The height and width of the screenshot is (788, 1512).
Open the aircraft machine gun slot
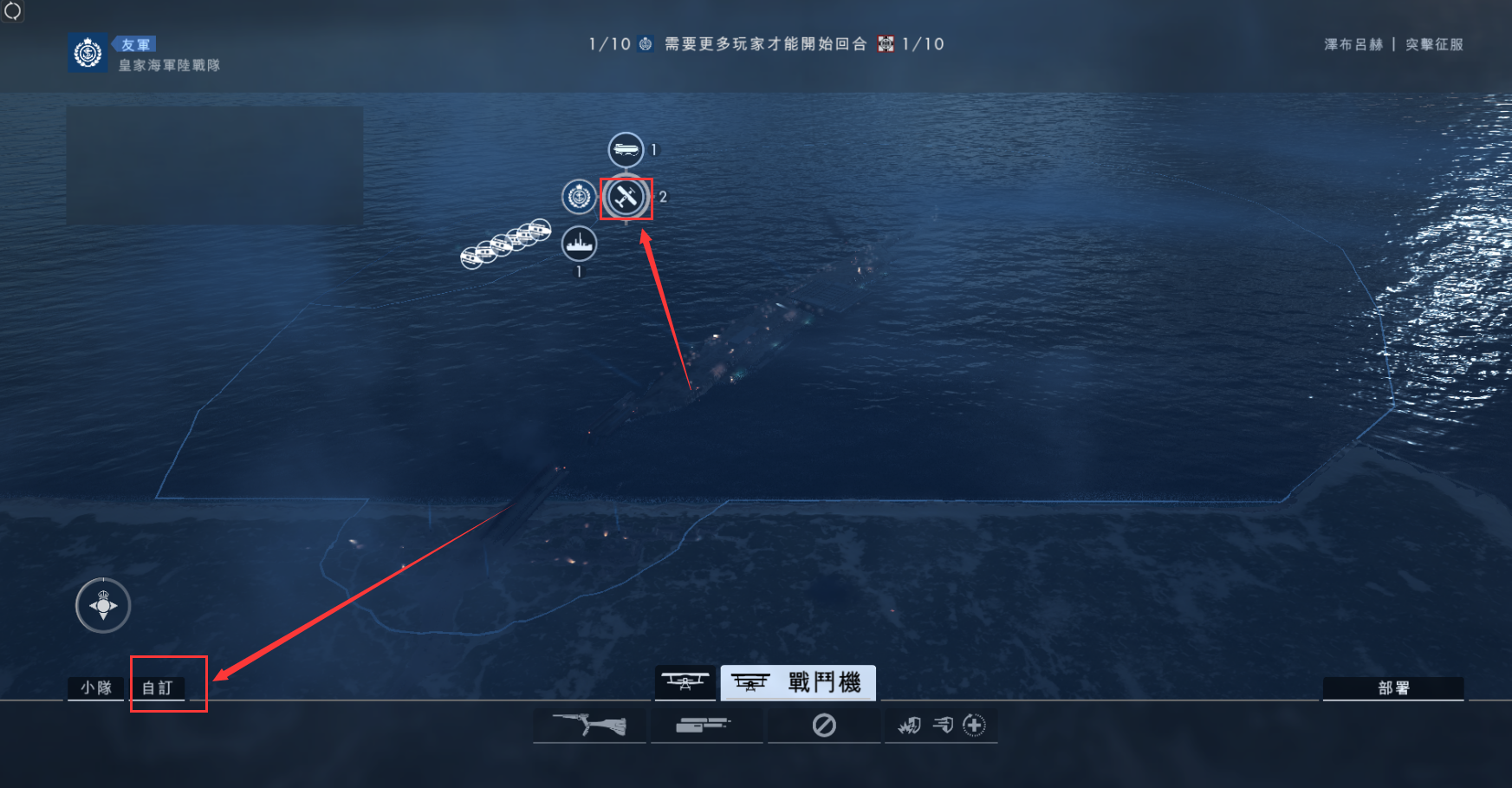point(706,726)
